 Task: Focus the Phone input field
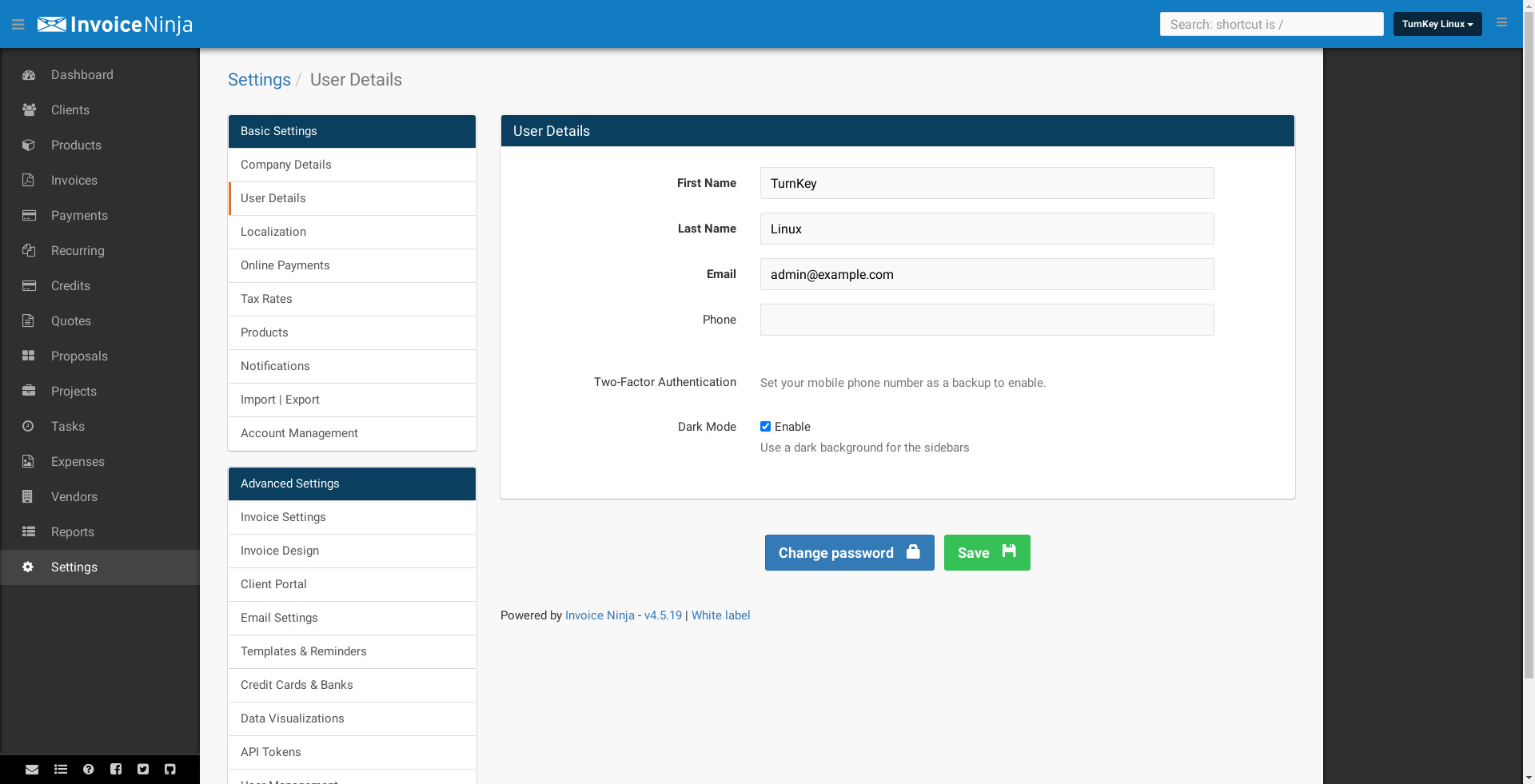[987, 320]
